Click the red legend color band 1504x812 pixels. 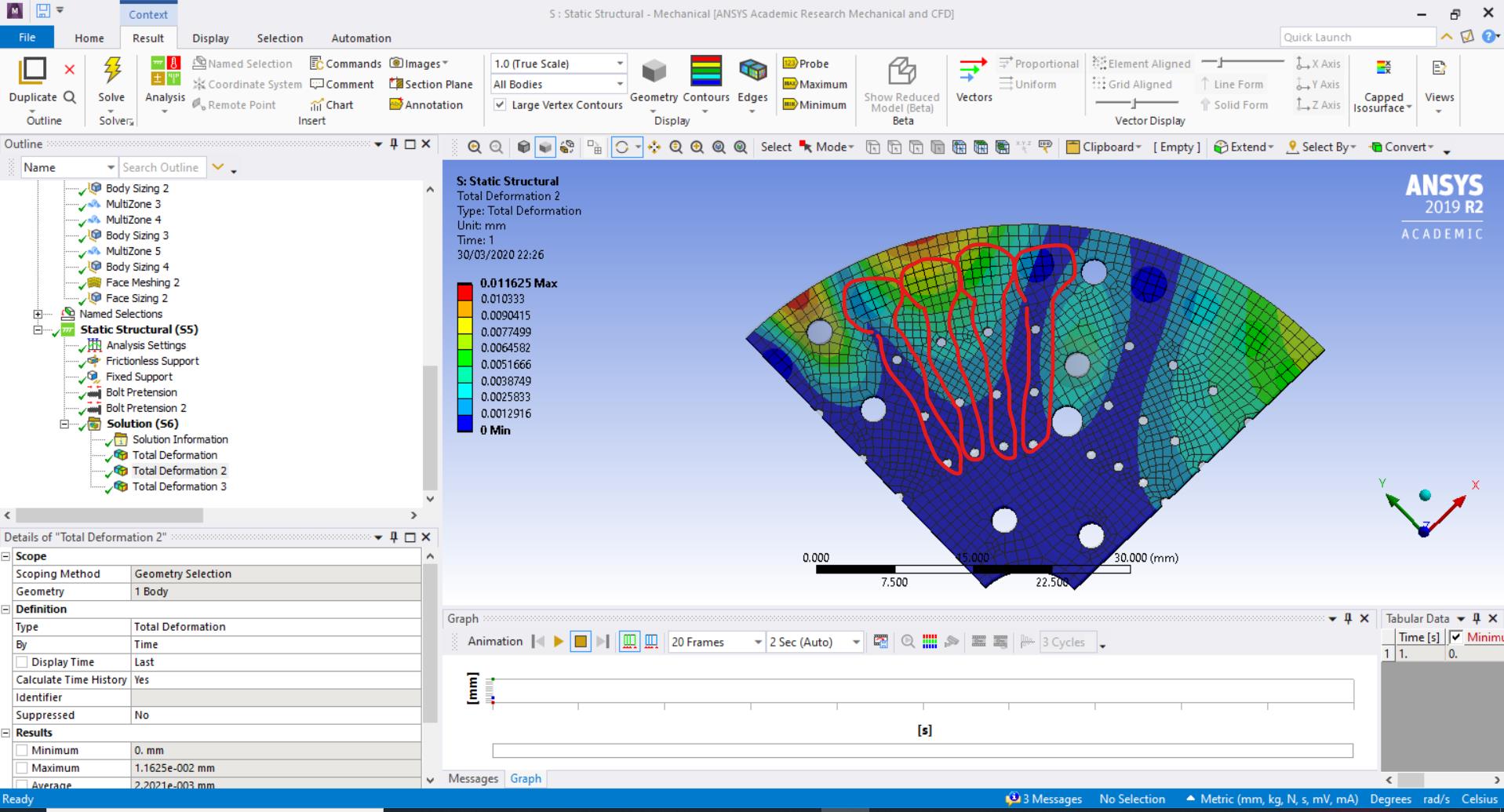pos(464,292)
